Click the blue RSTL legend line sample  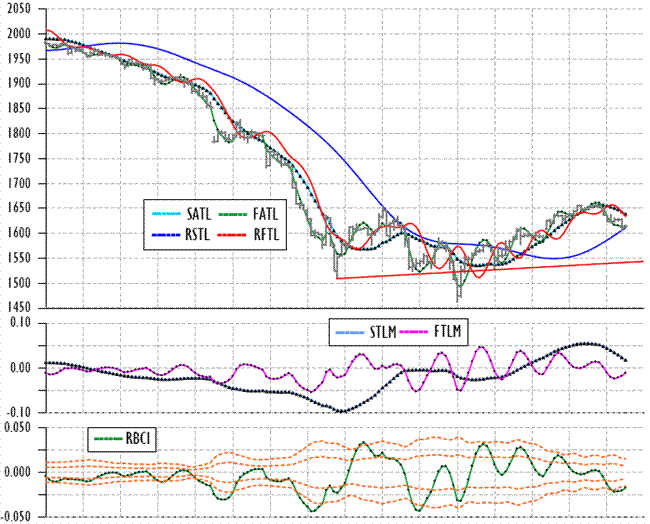(x=167, y=235)
